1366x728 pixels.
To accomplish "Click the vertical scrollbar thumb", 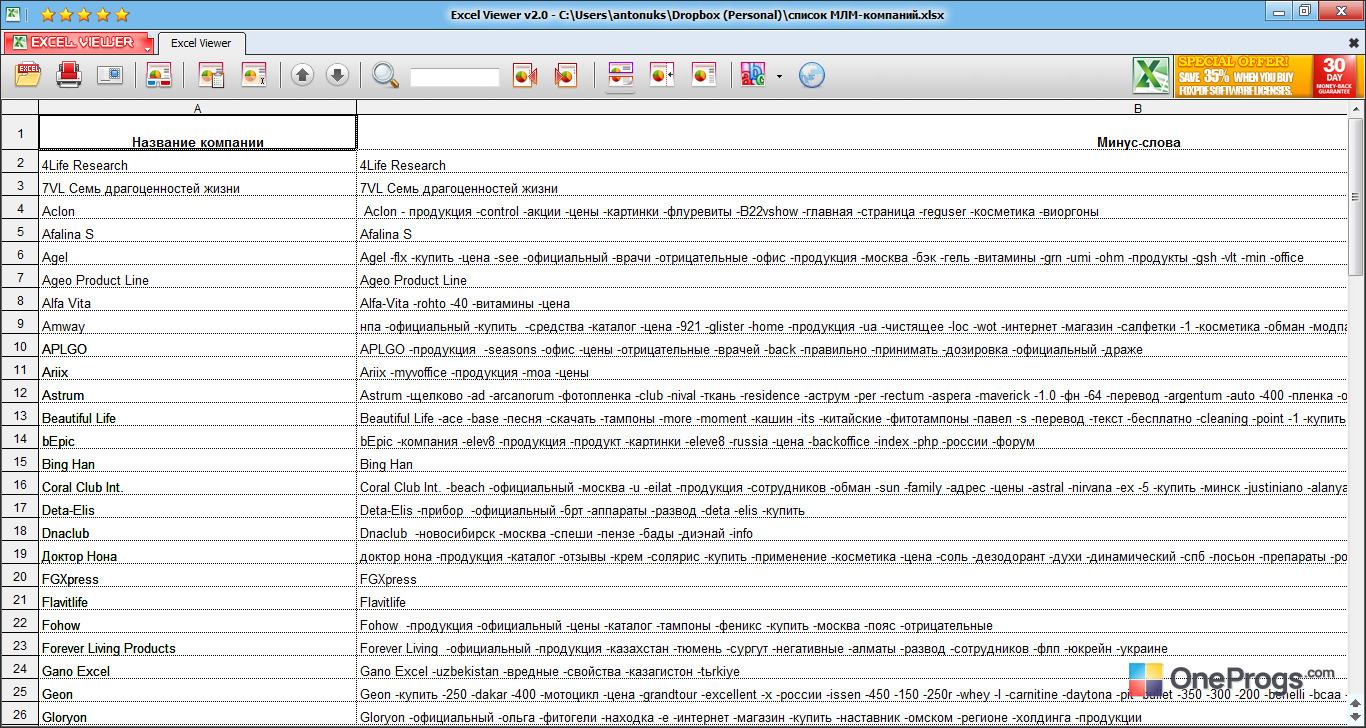I will [1356, 197].
